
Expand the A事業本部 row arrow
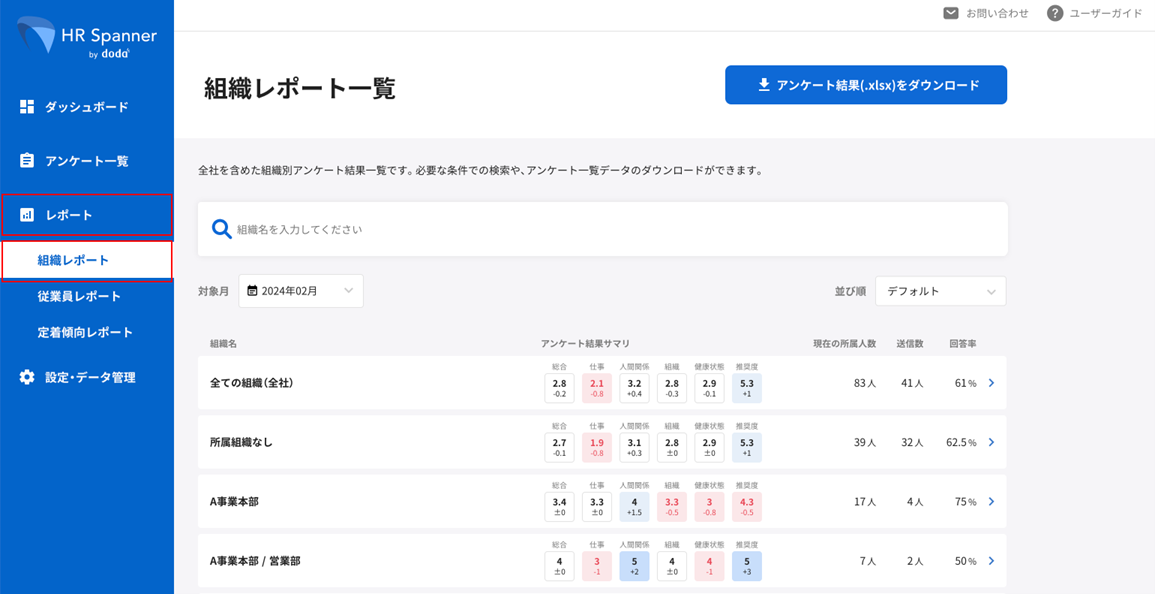(x=991, y=502)
